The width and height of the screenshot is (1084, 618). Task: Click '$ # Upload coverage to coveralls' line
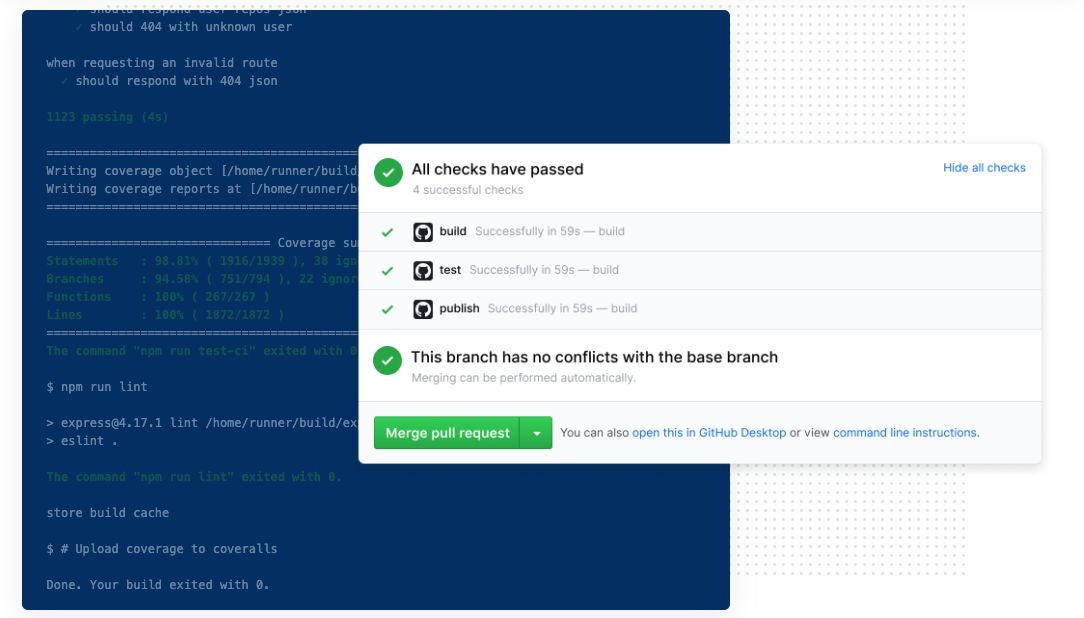(162, 549)
